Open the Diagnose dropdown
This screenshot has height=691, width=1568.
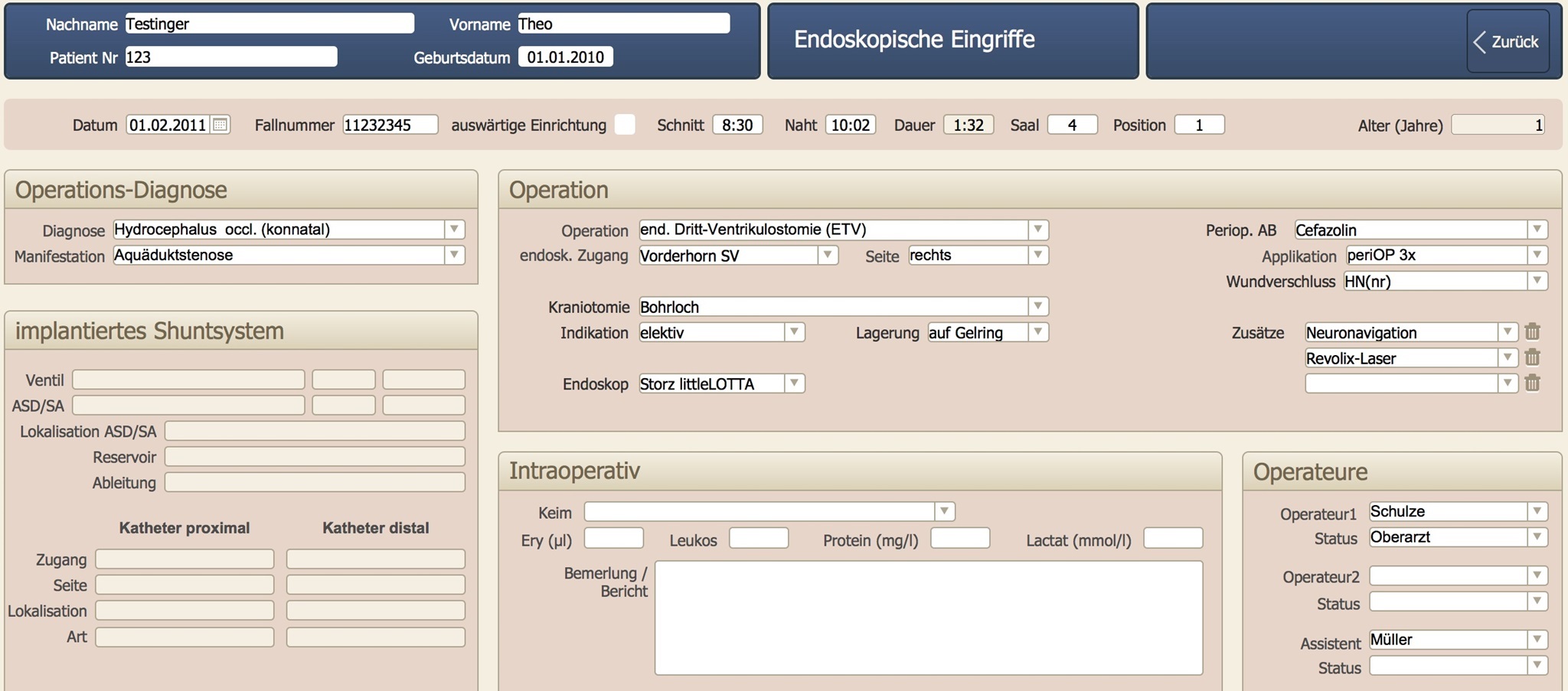[454, 230]
